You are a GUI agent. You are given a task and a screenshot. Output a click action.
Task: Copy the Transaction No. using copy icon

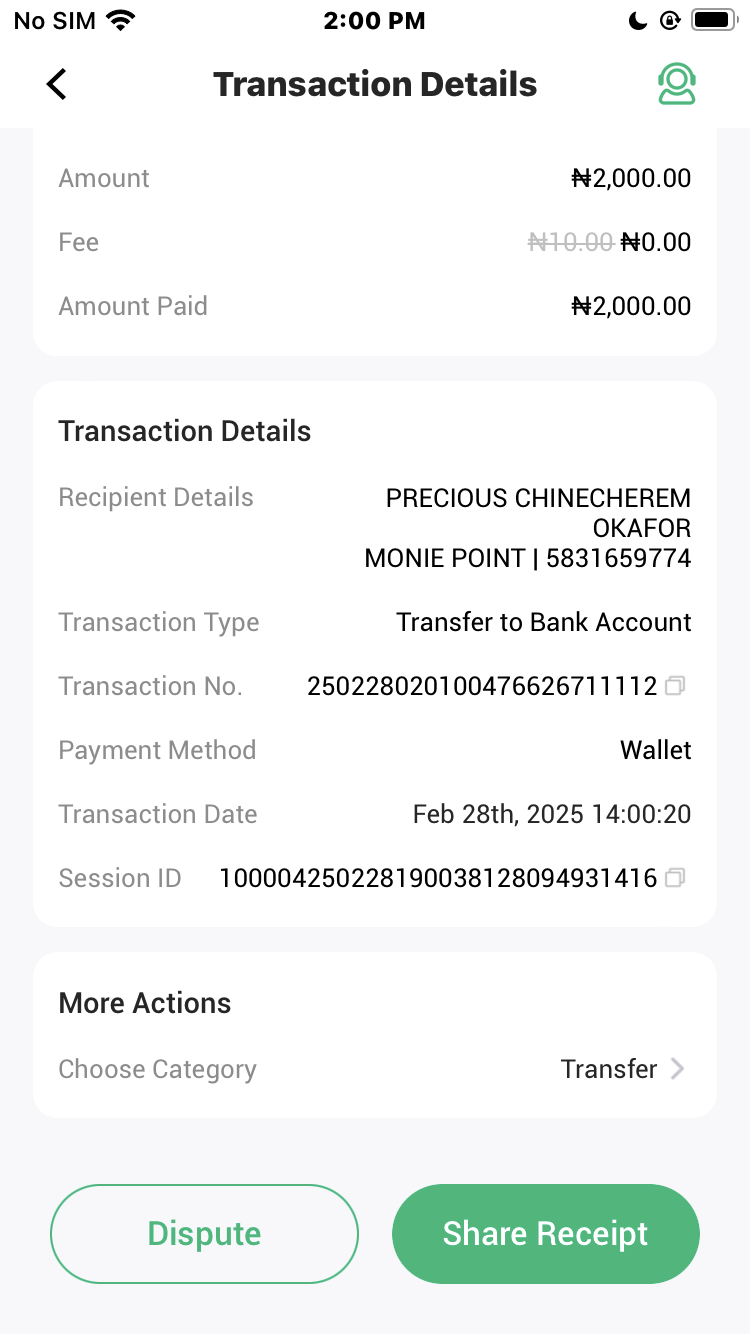point(676,686)
